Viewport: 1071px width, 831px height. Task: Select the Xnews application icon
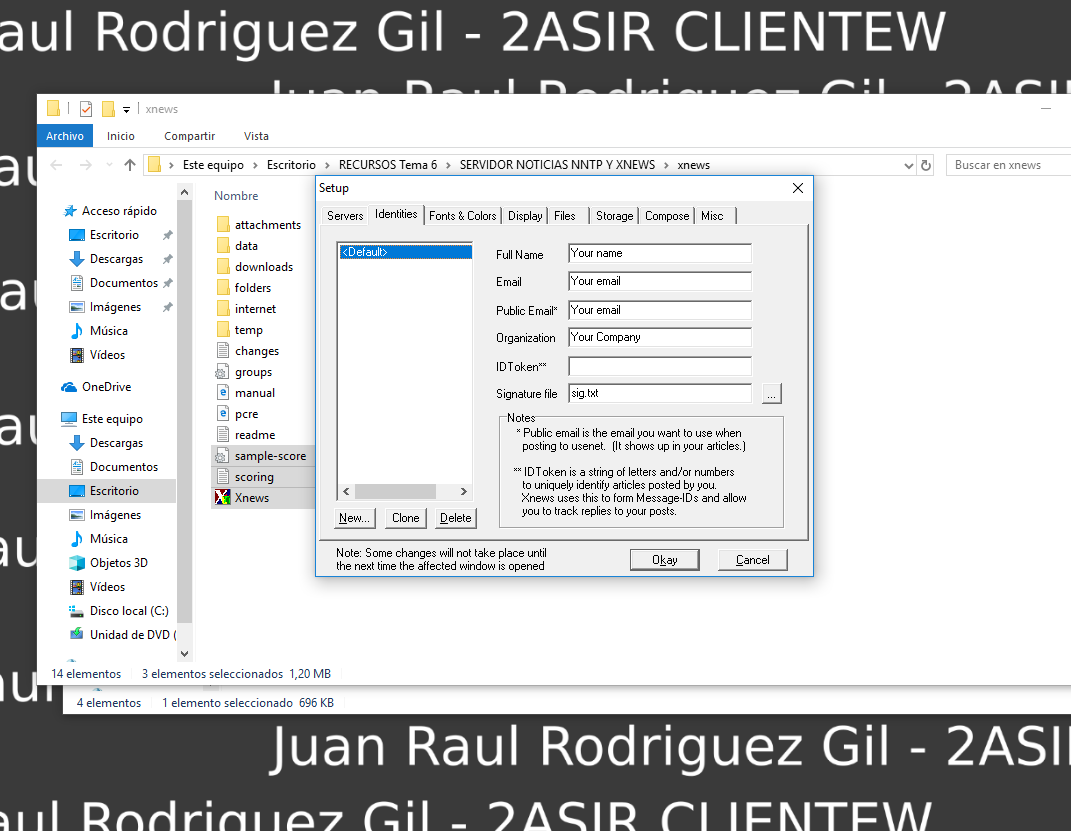(223, 497)
